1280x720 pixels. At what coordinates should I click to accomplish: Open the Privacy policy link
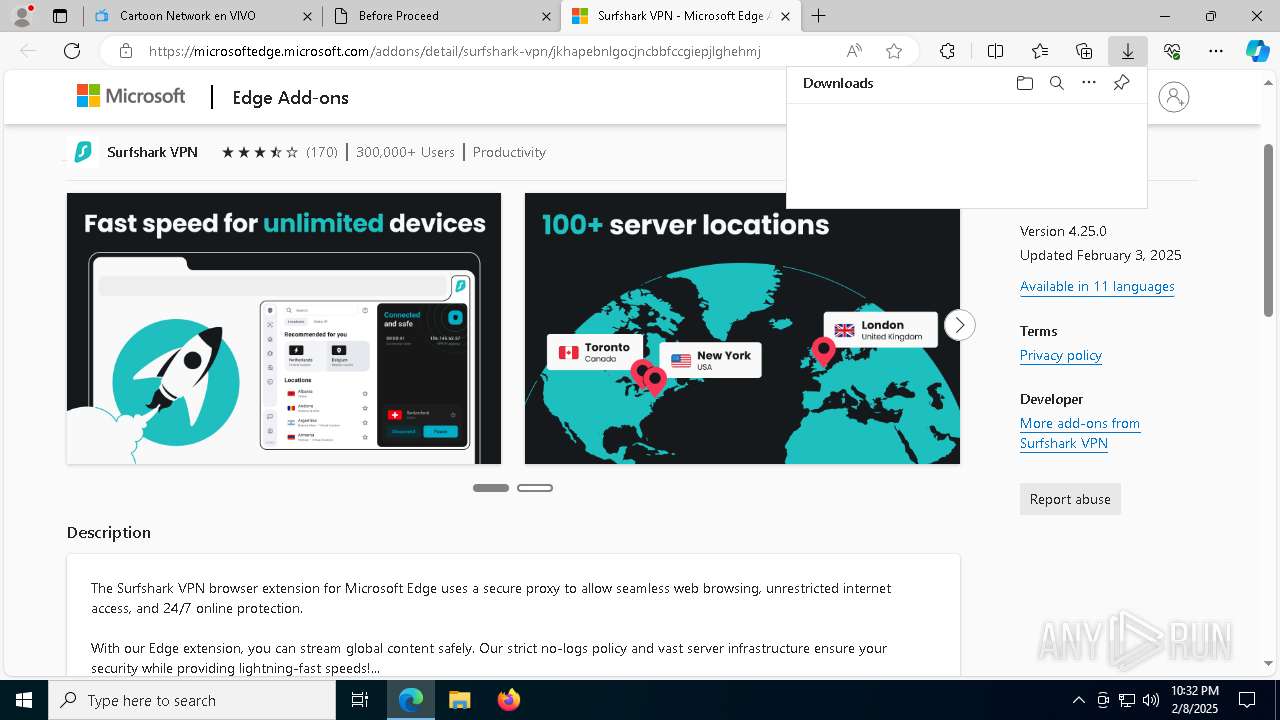tap(1061, 355)
